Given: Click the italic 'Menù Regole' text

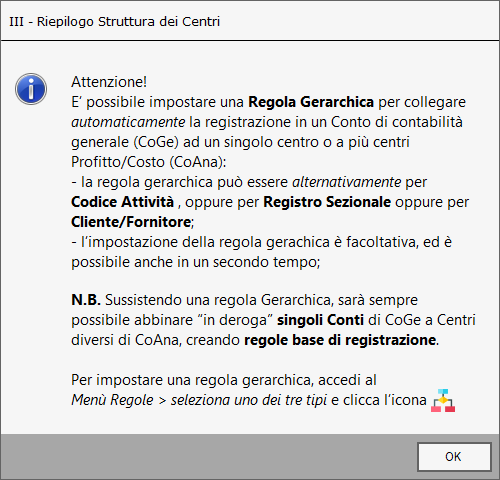Looking at the screenshot, I should pos(112,400).
